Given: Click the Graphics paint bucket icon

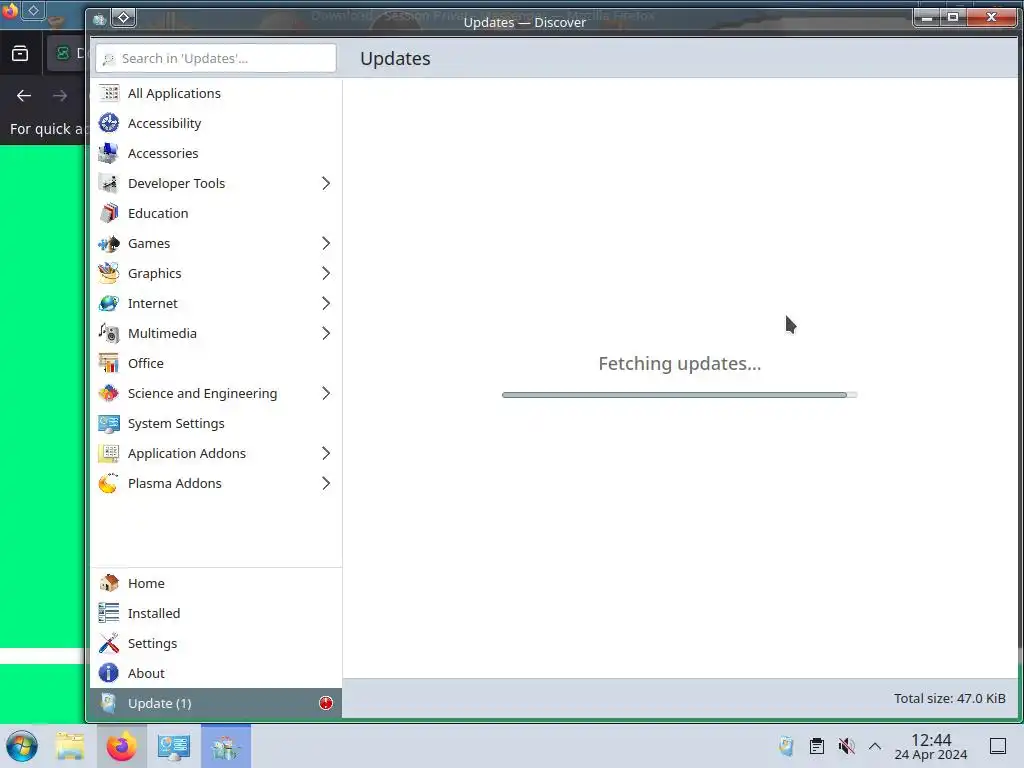Looking at the screenshot, I should tap(108, 274).
